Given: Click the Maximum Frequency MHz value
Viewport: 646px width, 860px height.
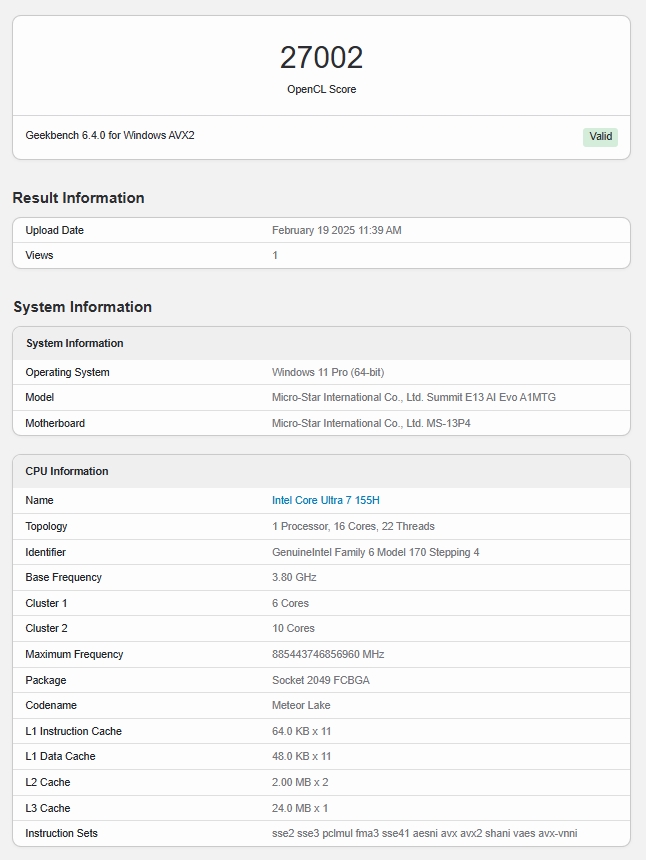Looking at the screenshot, I should [x=328, y=654].
